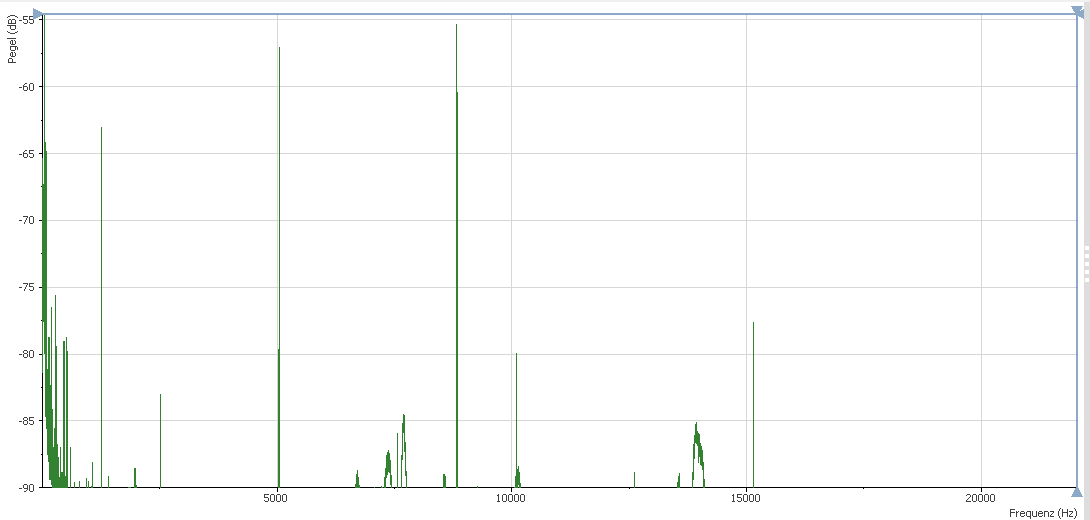Click the -65 level tick label
This screenshot has height=520, width=1090.
coord(28,154)
